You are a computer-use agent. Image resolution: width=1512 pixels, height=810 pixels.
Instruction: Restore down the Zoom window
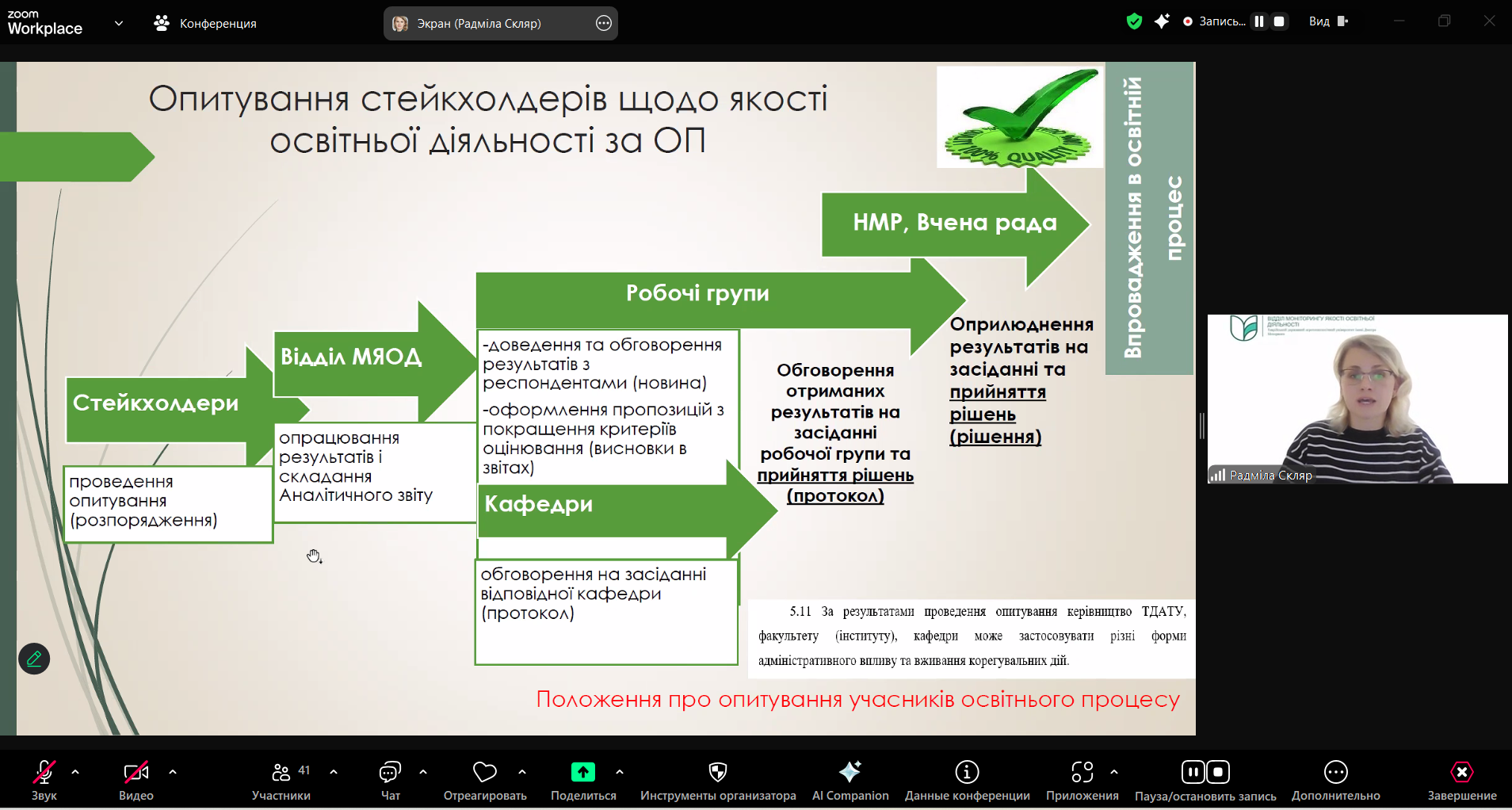pyautogui.click(x=1445, y=21)
